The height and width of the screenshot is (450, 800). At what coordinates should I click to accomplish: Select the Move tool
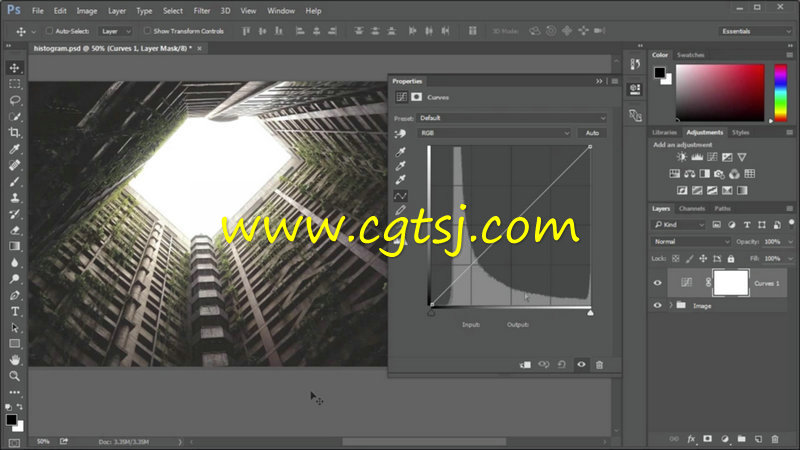(14, 68)
